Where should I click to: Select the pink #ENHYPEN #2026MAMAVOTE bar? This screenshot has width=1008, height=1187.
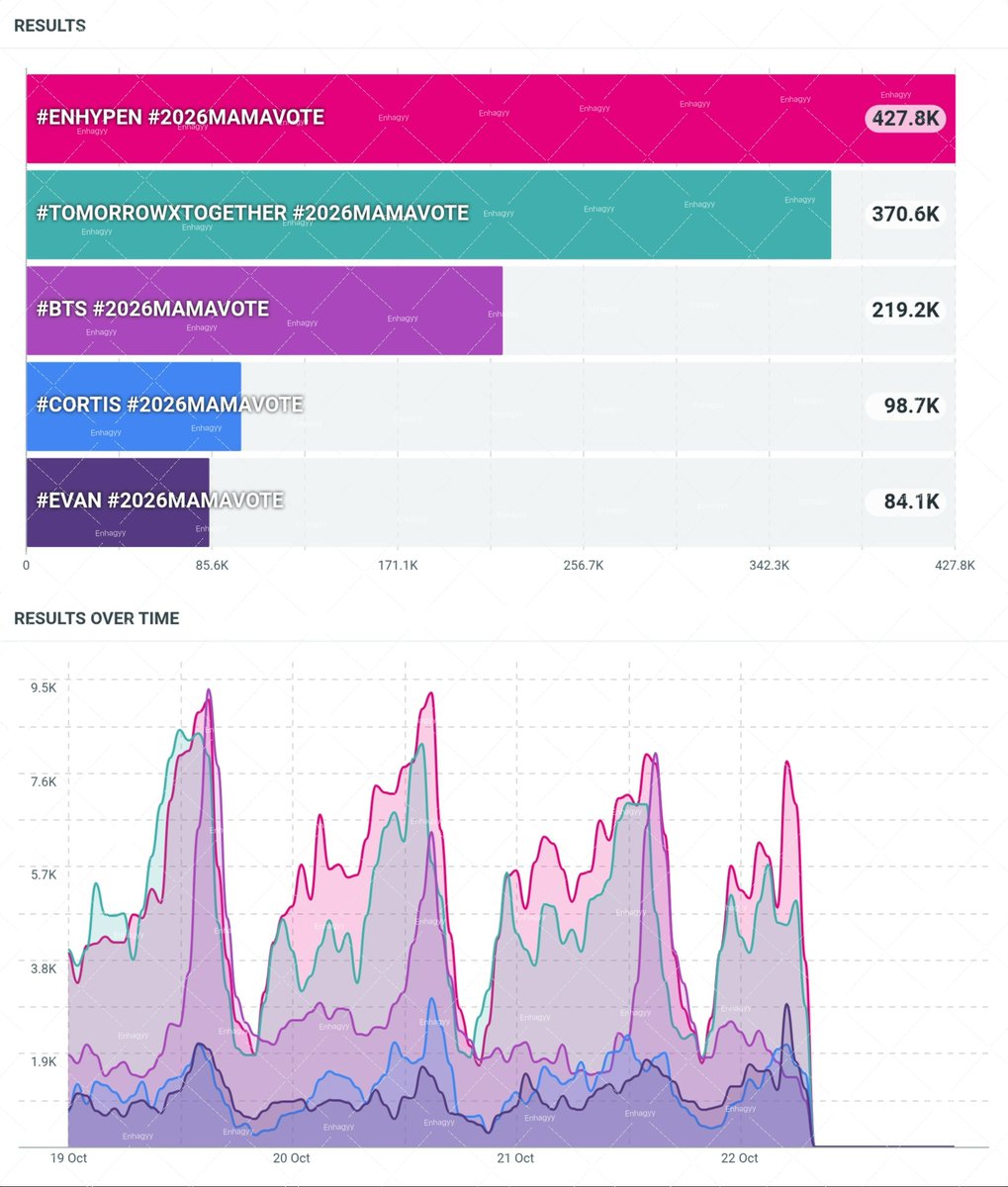(x=491, y=119)
